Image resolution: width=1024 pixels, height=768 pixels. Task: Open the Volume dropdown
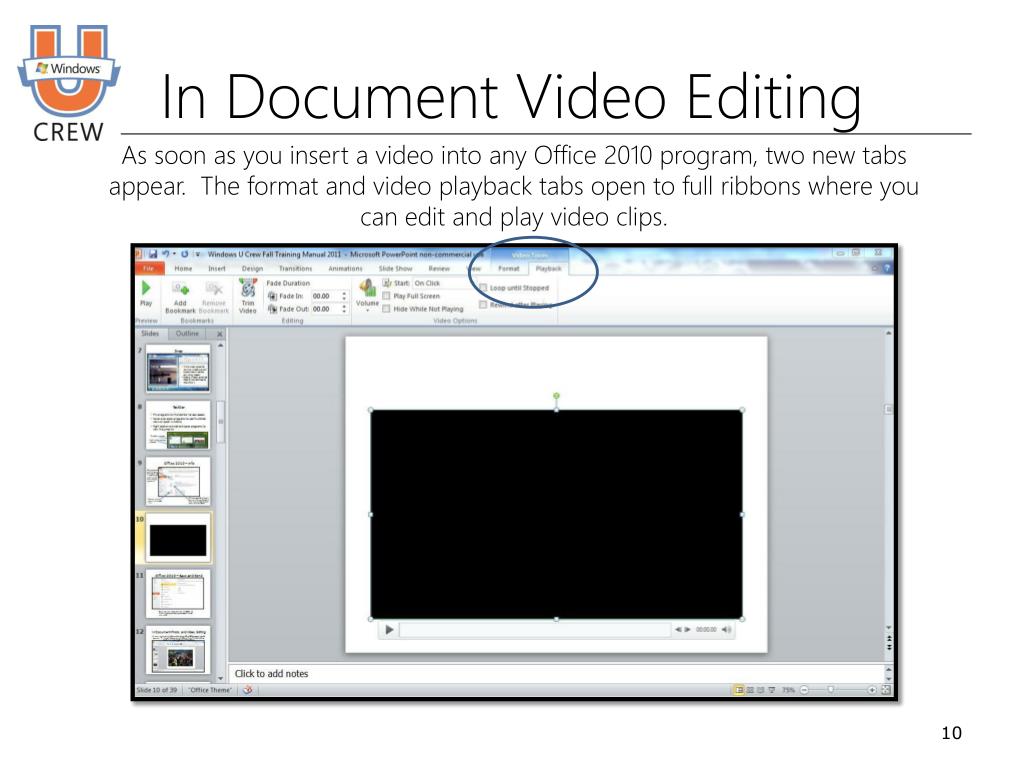coord(367,295)
